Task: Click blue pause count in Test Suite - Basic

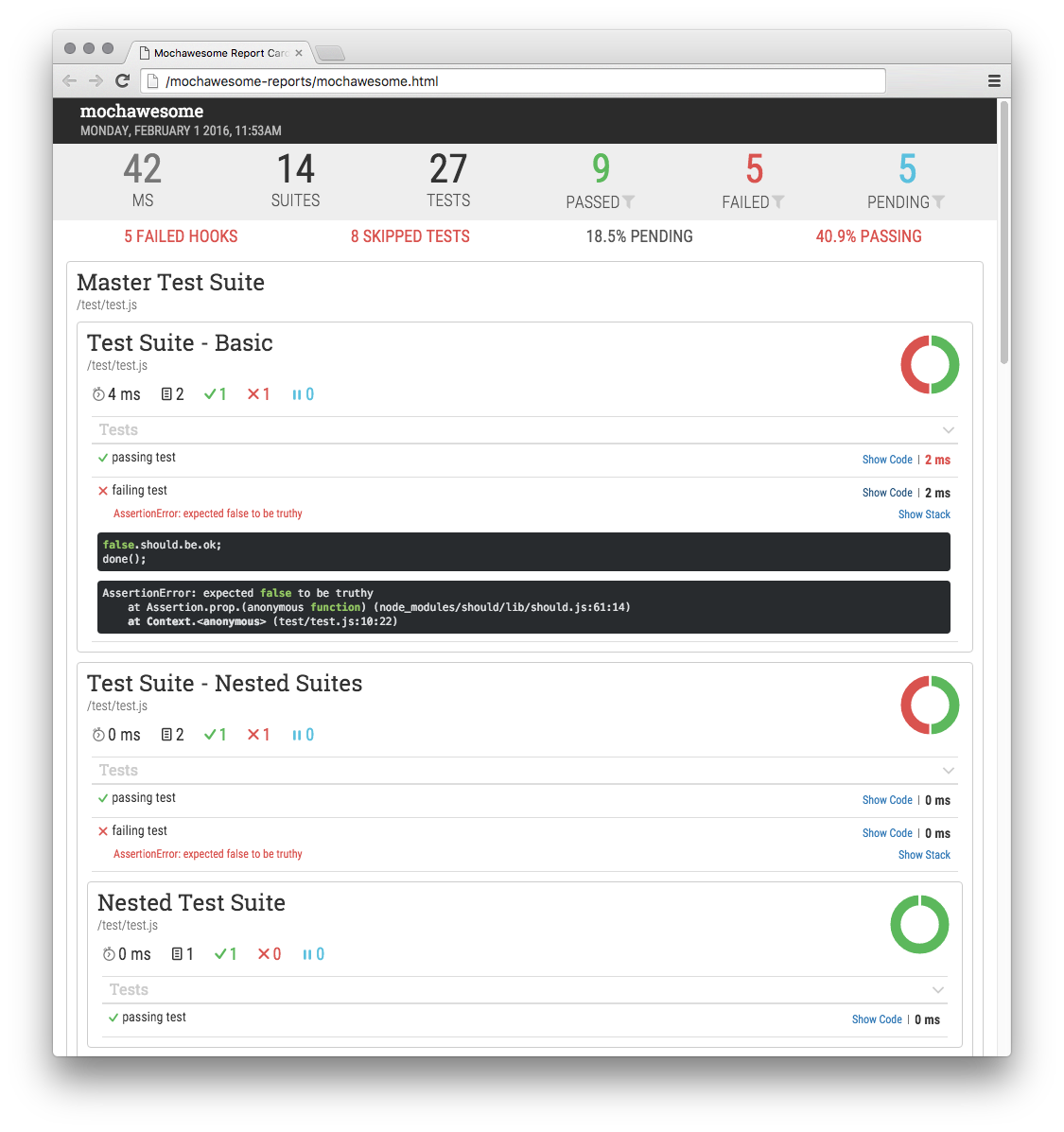Action: [x=304, y=394]
